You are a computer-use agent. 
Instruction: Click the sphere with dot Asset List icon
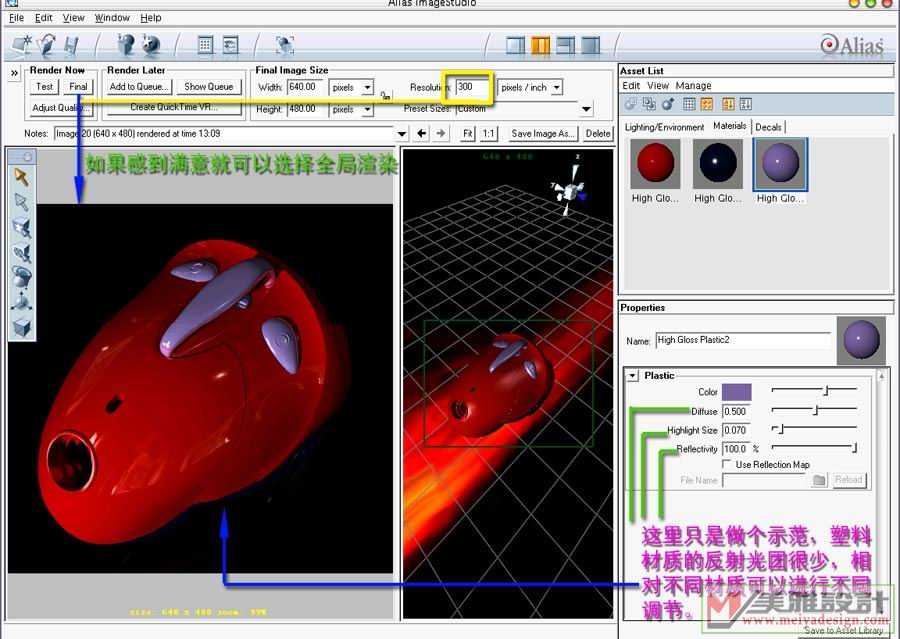(668, 104)
